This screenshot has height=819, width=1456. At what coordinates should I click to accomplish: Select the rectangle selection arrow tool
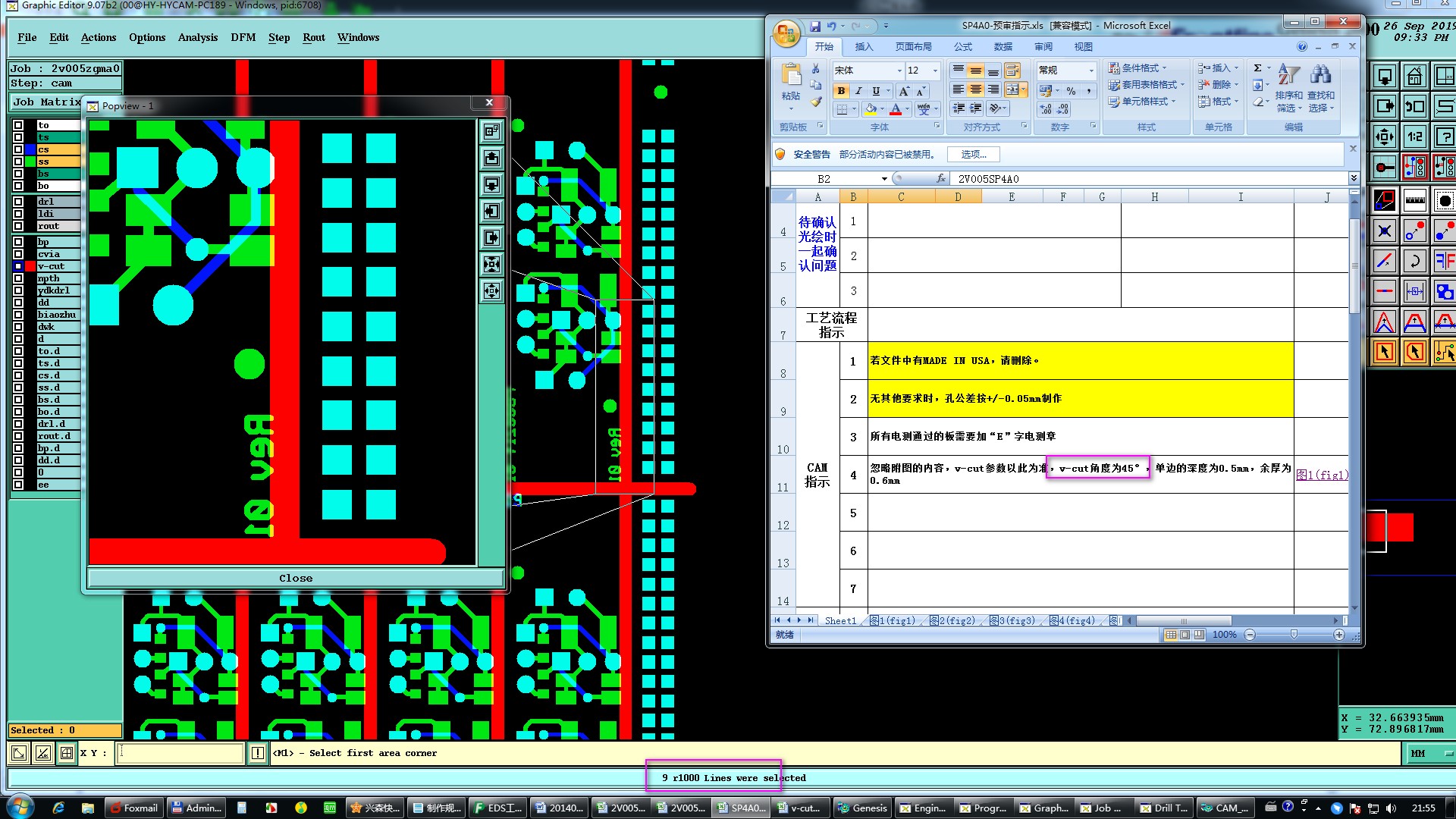(1385, 352)
